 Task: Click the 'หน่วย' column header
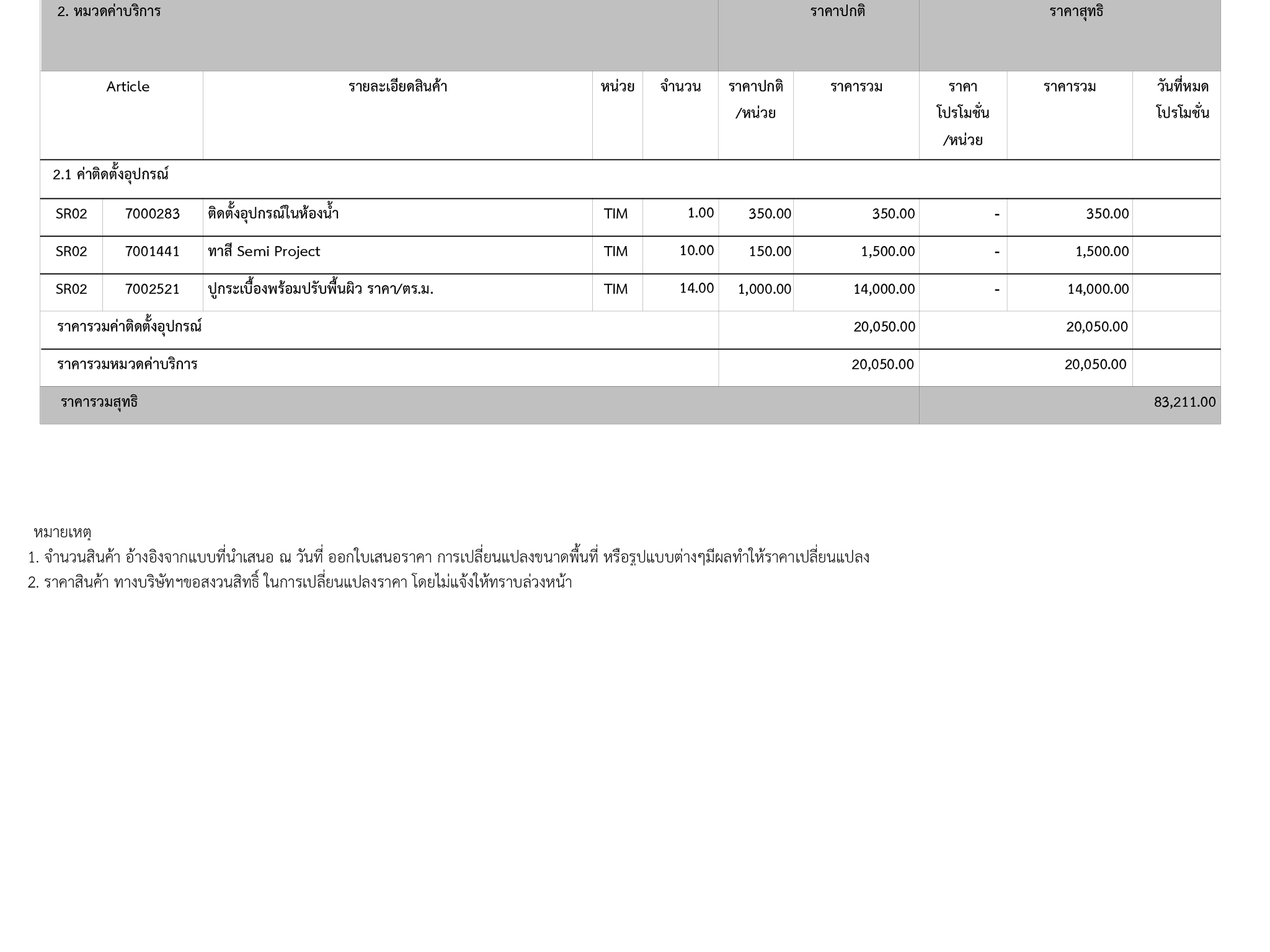click(617, 87)
